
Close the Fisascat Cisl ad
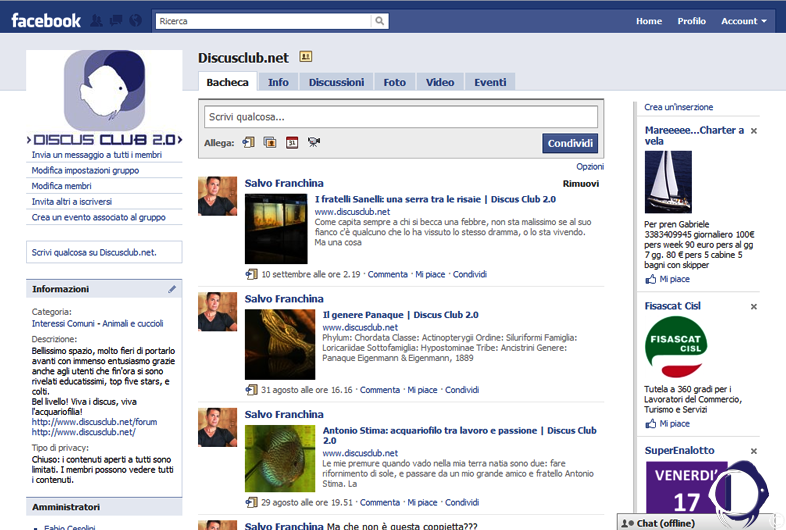(x=753, y=306)
